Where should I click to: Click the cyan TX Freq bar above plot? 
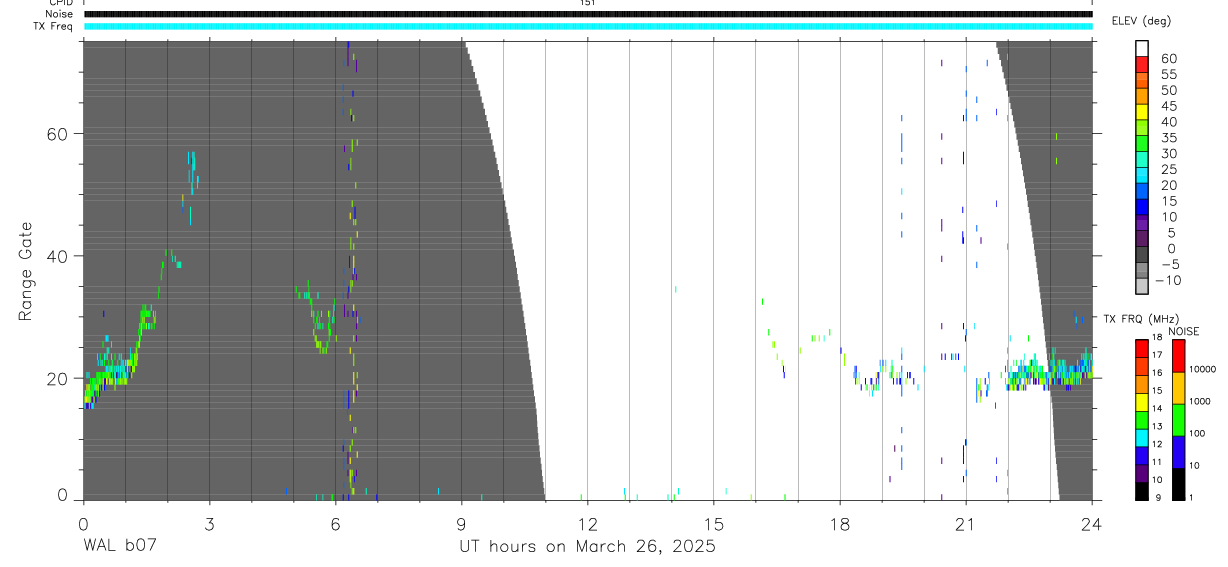(x=588, y=26)
